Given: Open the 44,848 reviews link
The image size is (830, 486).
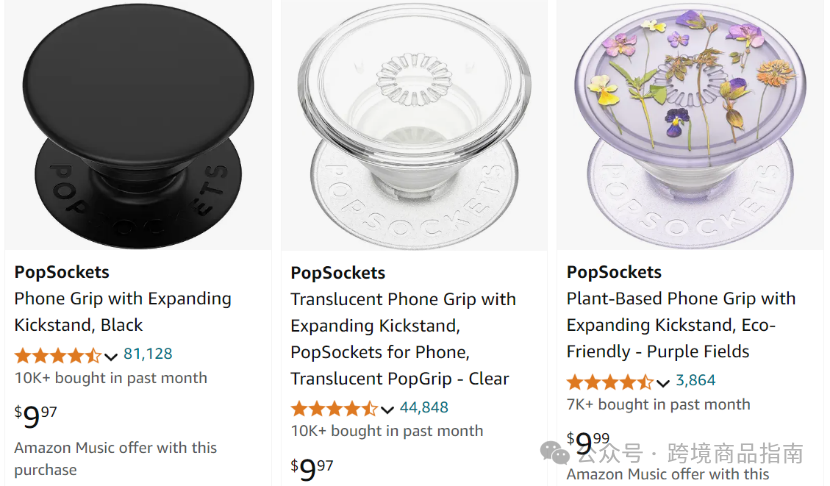Looking at the screenshot, I should (424, 407).
